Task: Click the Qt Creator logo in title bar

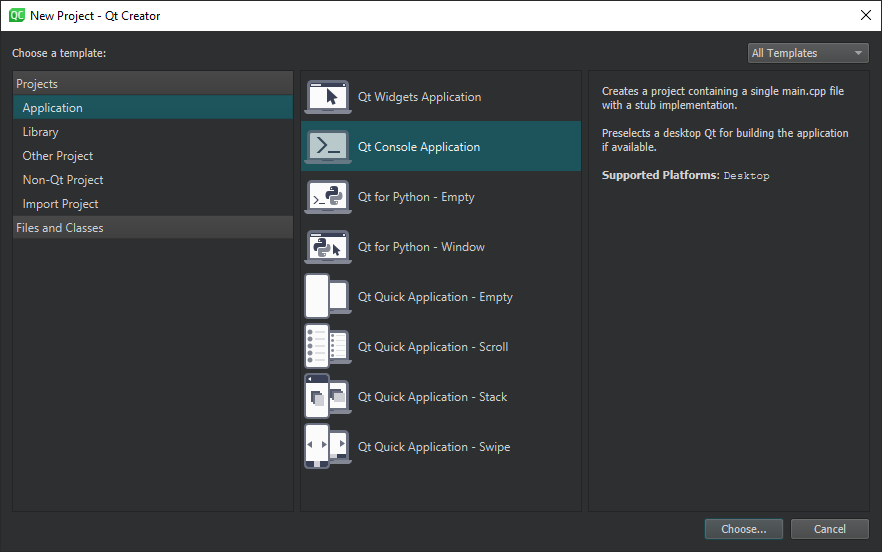Action: point(17,15)
